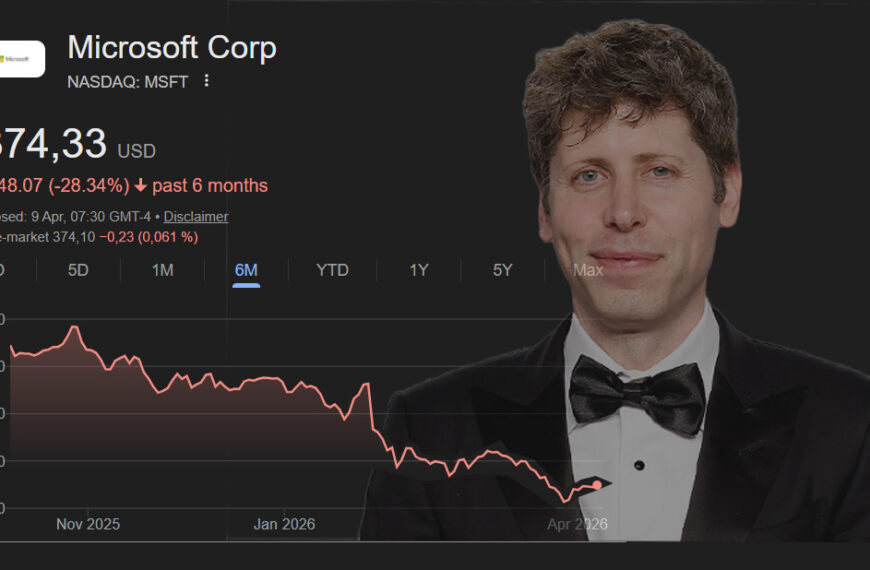Click the Apr 2026 axis label
The width and height of the screenshot is (870, 570).
tap(577, 524)
